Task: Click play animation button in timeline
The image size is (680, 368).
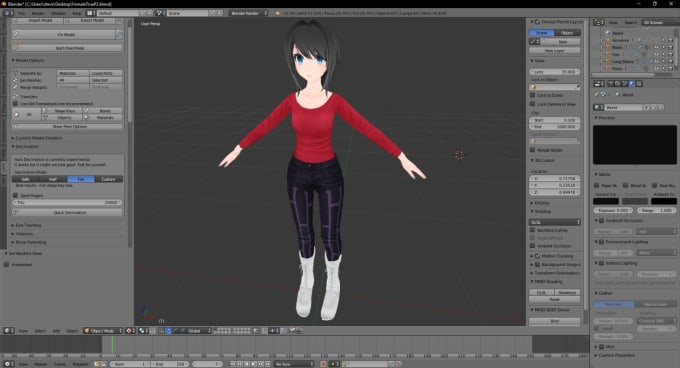Action: tap(254, 364)
